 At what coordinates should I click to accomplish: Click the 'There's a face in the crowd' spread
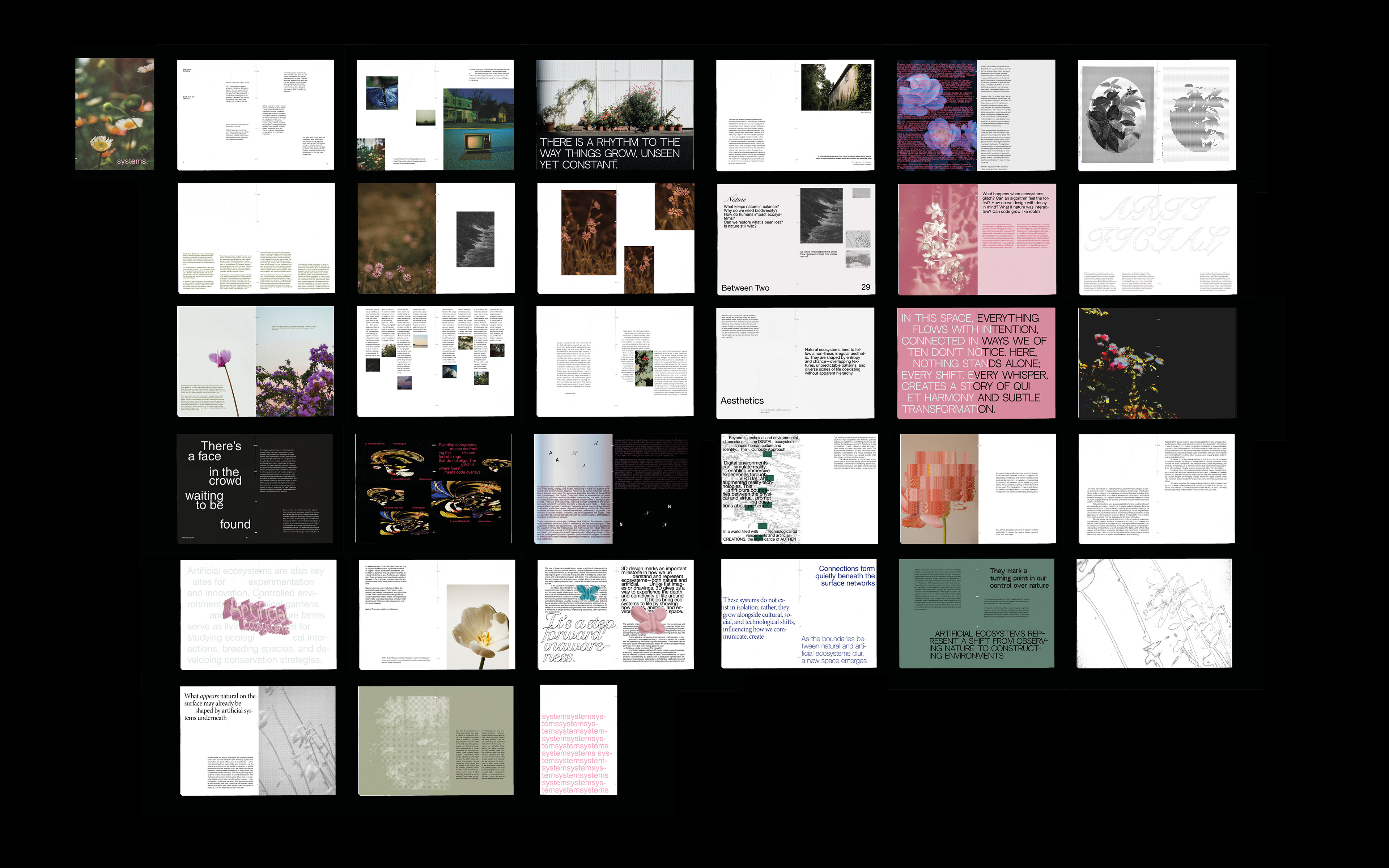255,488
